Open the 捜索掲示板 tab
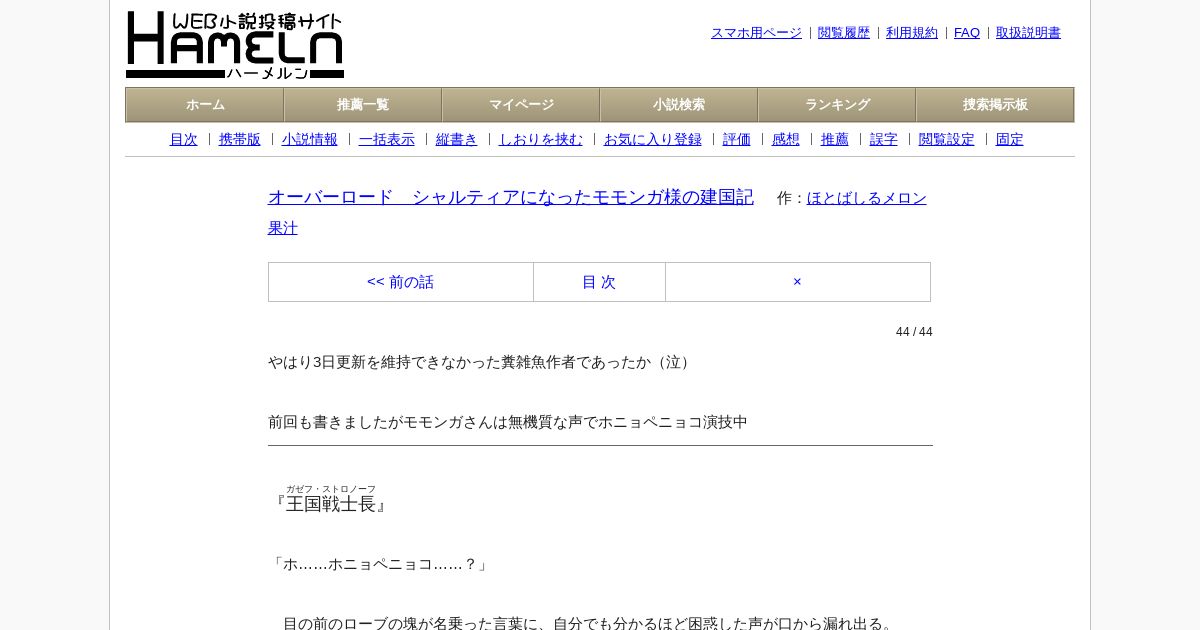 995,105
